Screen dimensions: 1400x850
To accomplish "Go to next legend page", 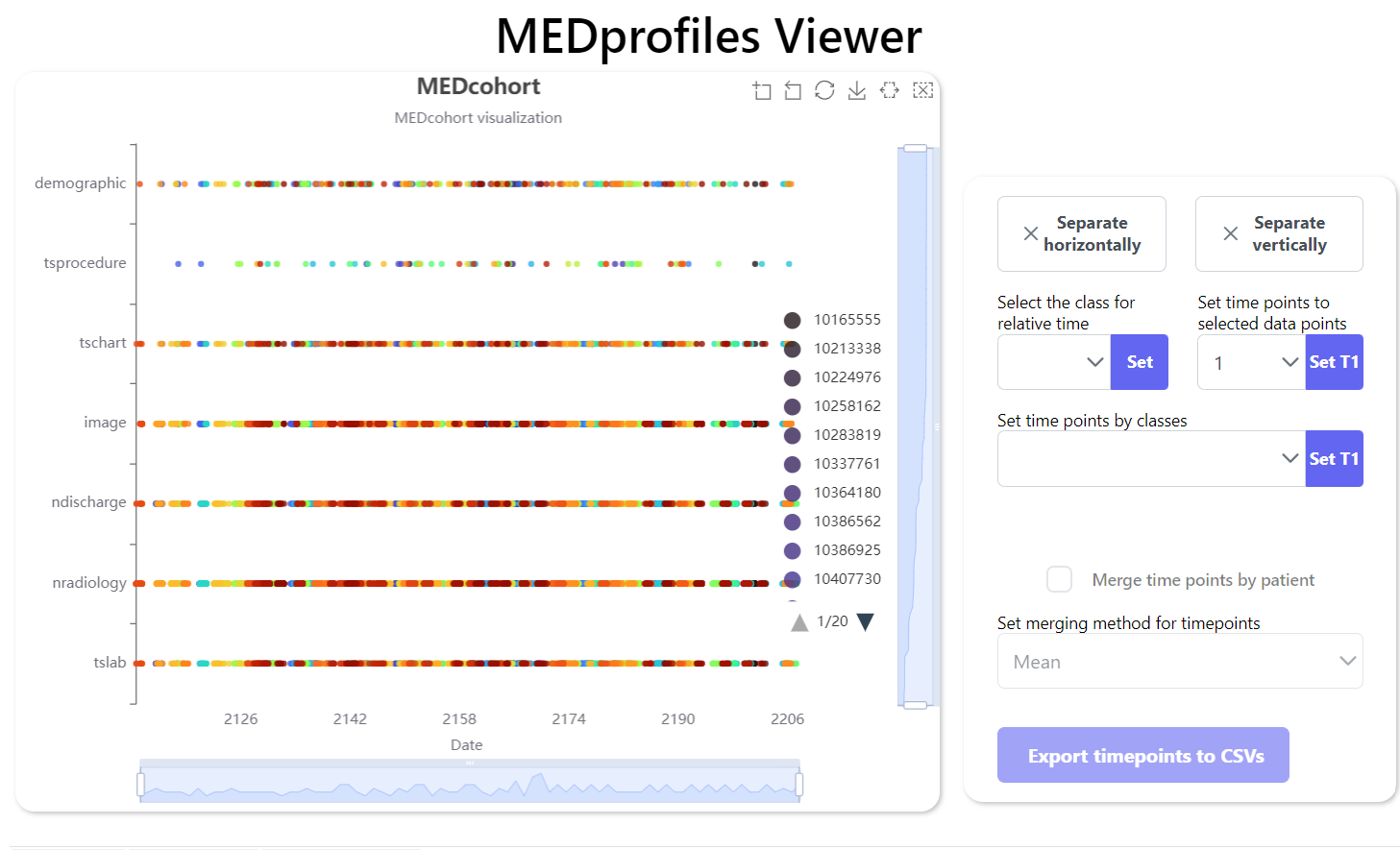I will pos(865,622).
